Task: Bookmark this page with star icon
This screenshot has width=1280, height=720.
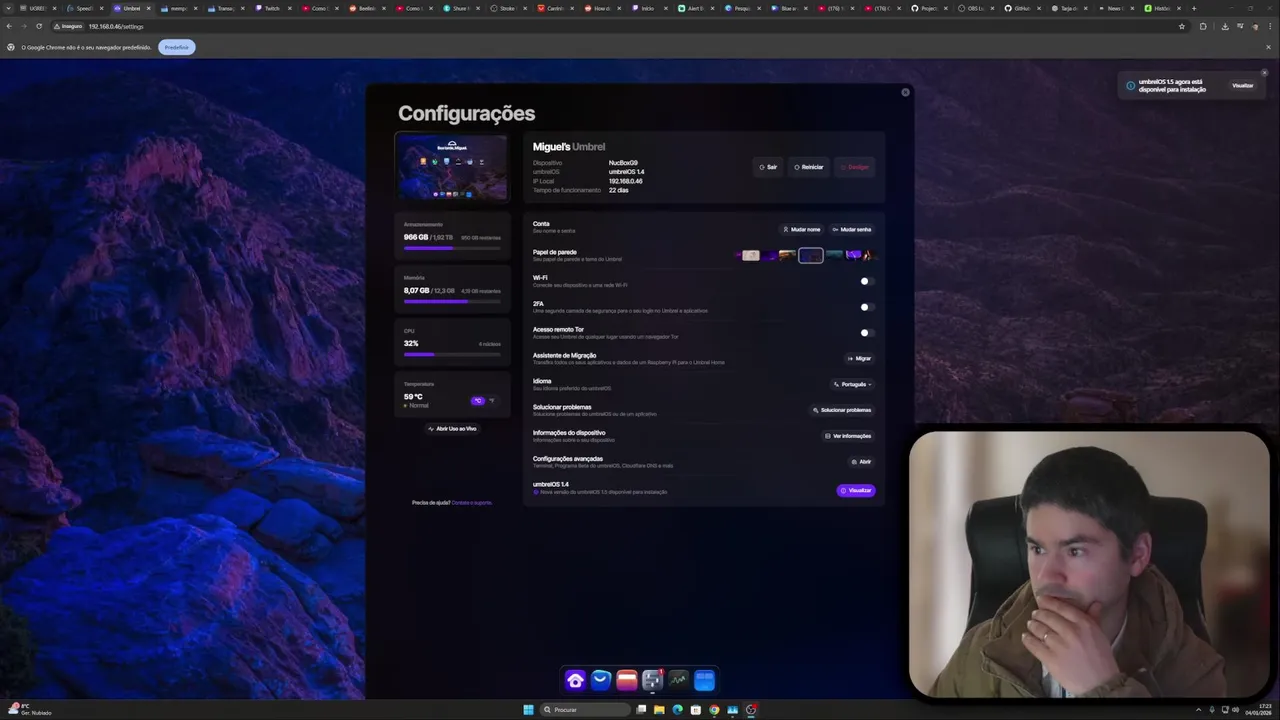Action: tap(1182, 26)
